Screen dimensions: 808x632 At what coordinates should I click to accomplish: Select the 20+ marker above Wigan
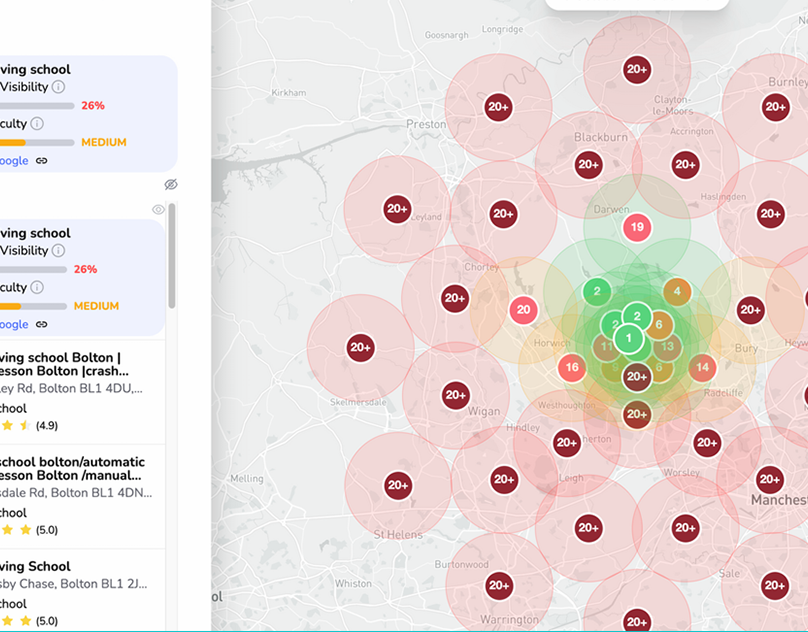pos(456,395)
